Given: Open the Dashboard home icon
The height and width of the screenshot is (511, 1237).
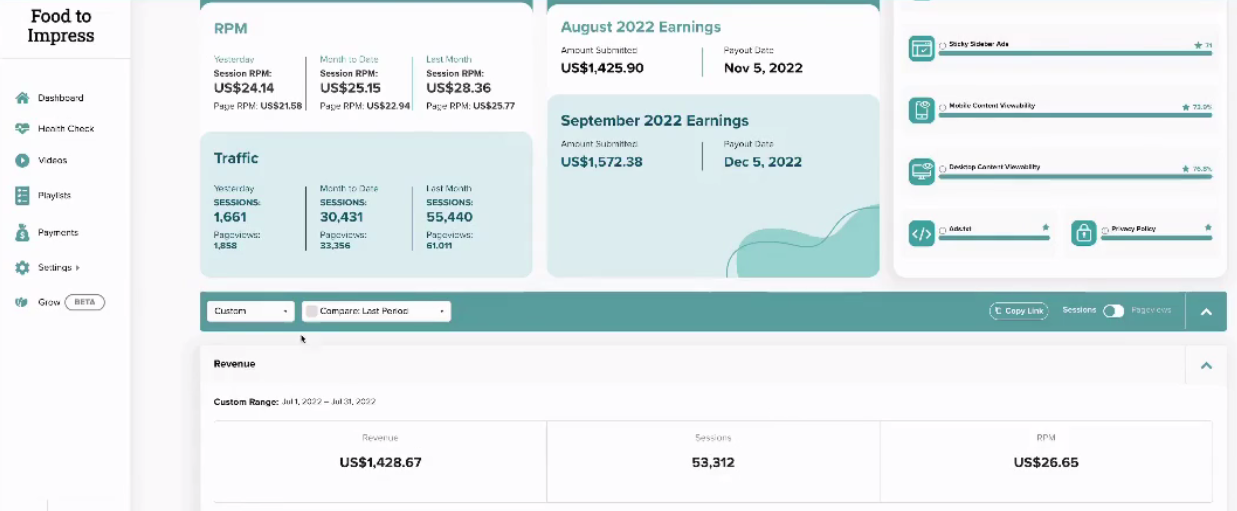Looking at the screenshot, I should pyautogui.click(x=22, y=98).
